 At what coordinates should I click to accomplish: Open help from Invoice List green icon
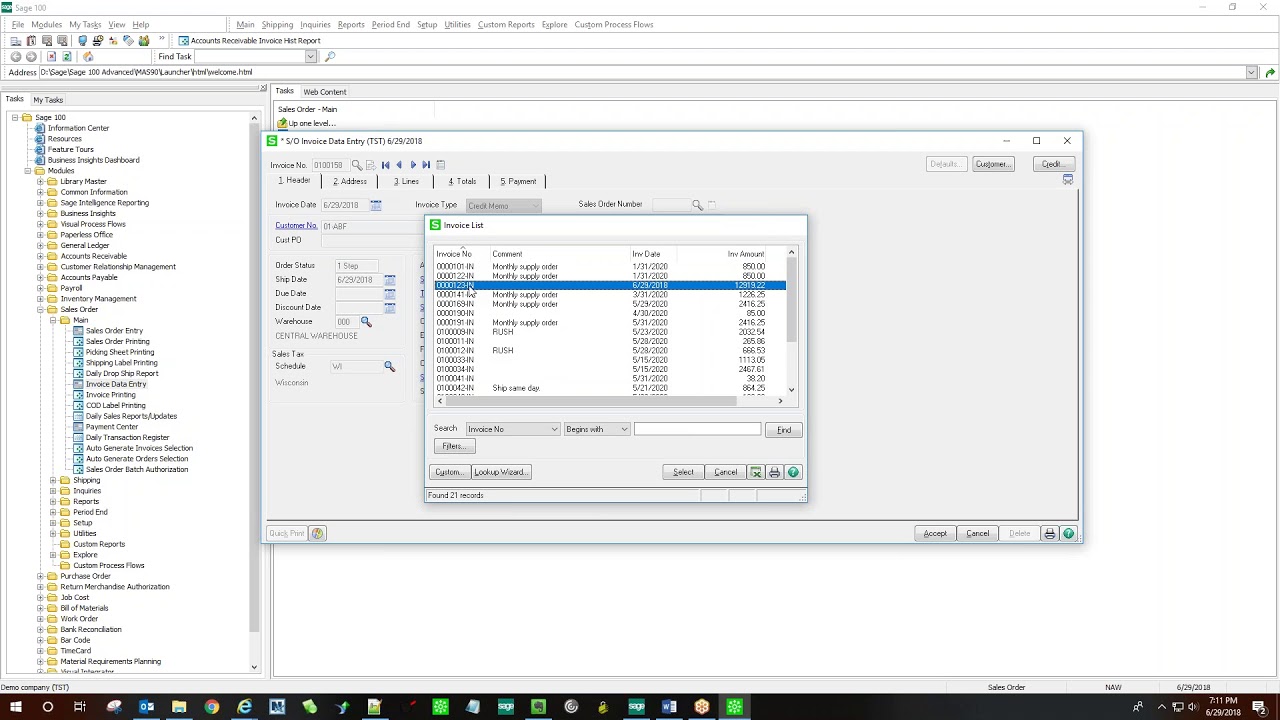tap(793, 472)
